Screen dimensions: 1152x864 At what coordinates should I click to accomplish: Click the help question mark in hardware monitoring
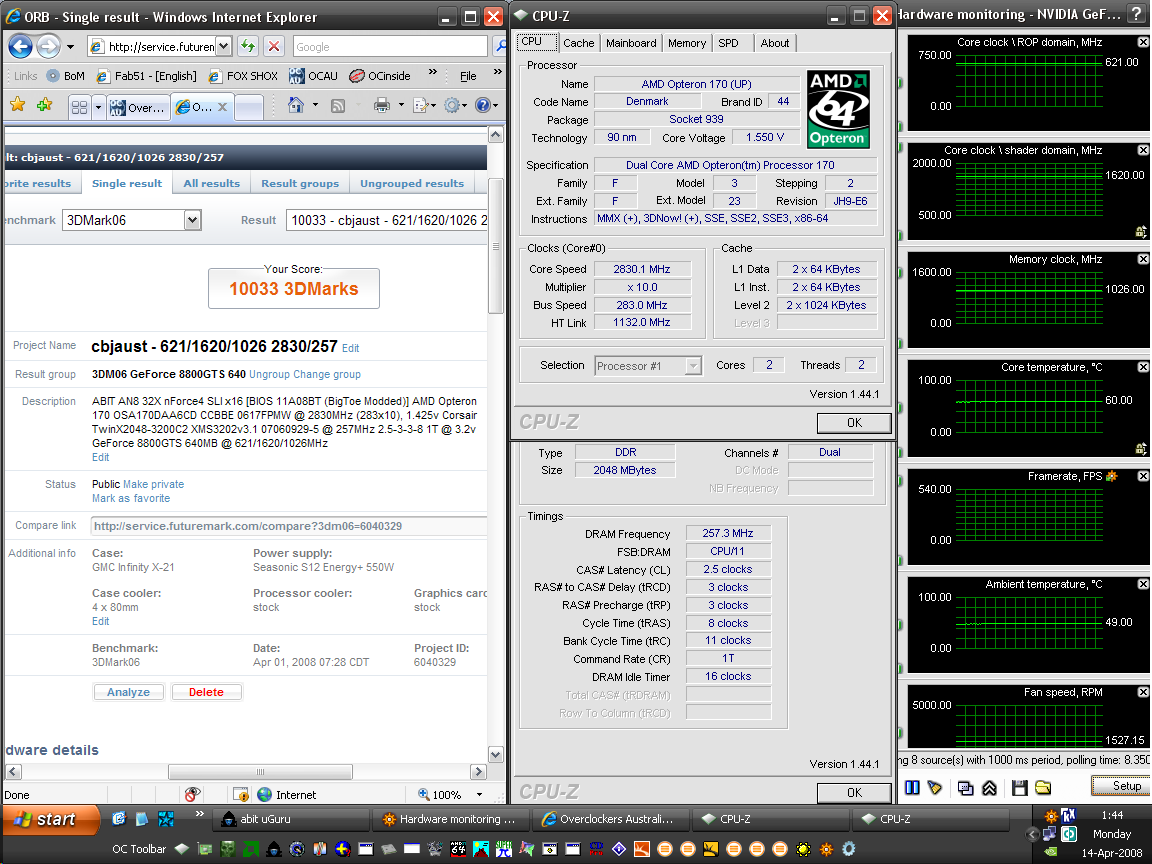coord(1137,14)
